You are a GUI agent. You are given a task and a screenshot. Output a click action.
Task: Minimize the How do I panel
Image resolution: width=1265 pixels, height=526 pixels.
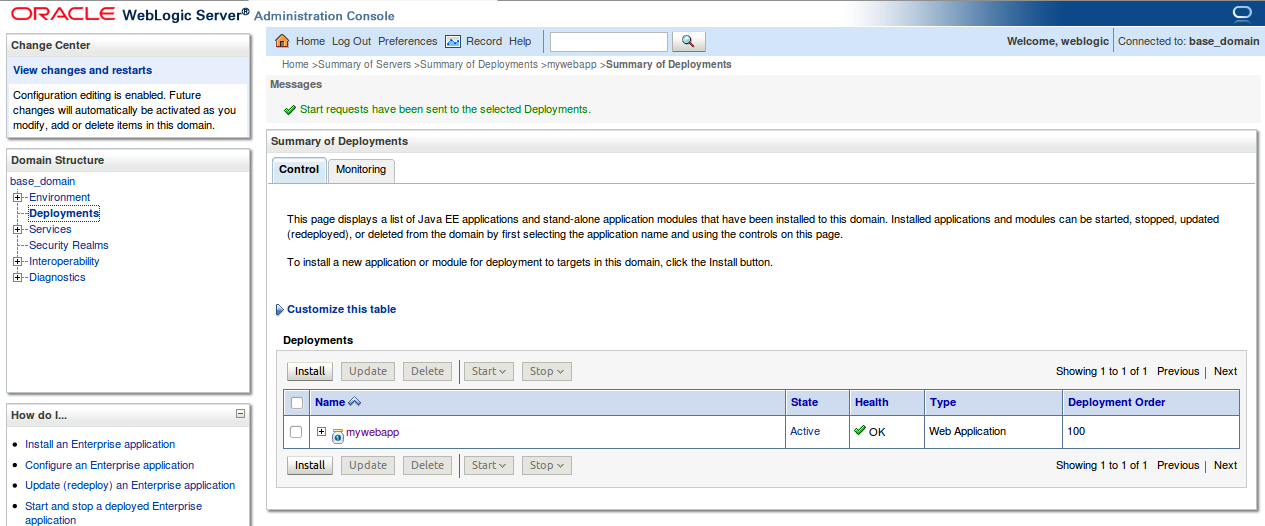click(240, 413)
